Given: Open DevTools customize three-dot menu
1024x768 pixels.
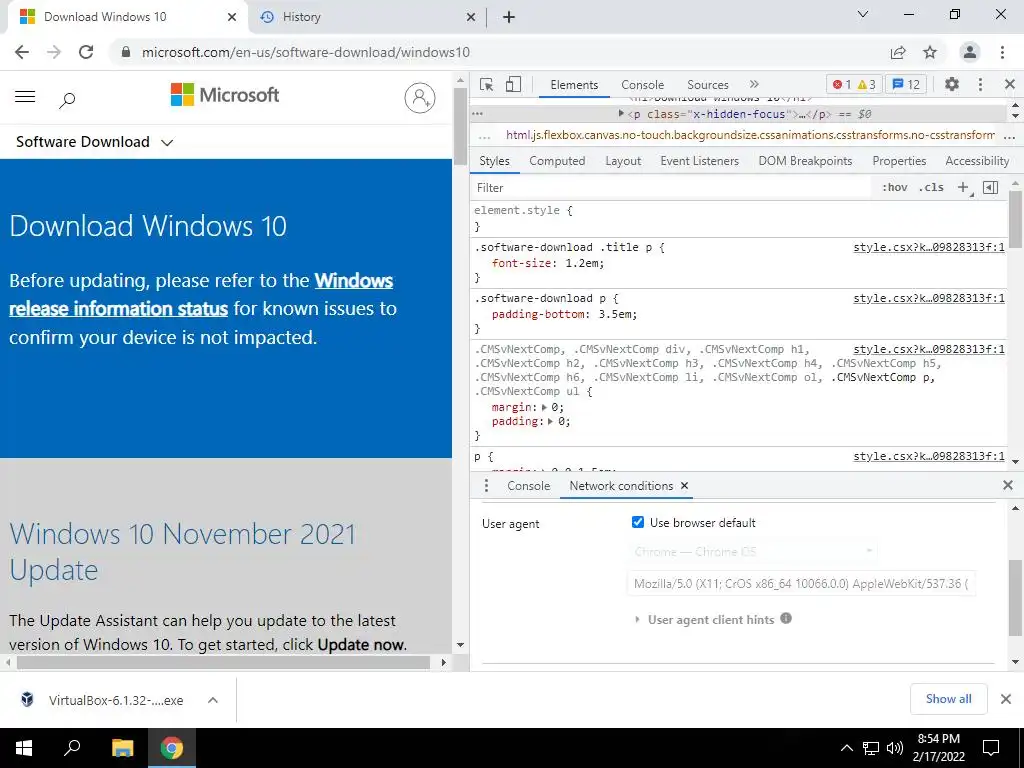Looking at the screenshot, I should 980,84.
